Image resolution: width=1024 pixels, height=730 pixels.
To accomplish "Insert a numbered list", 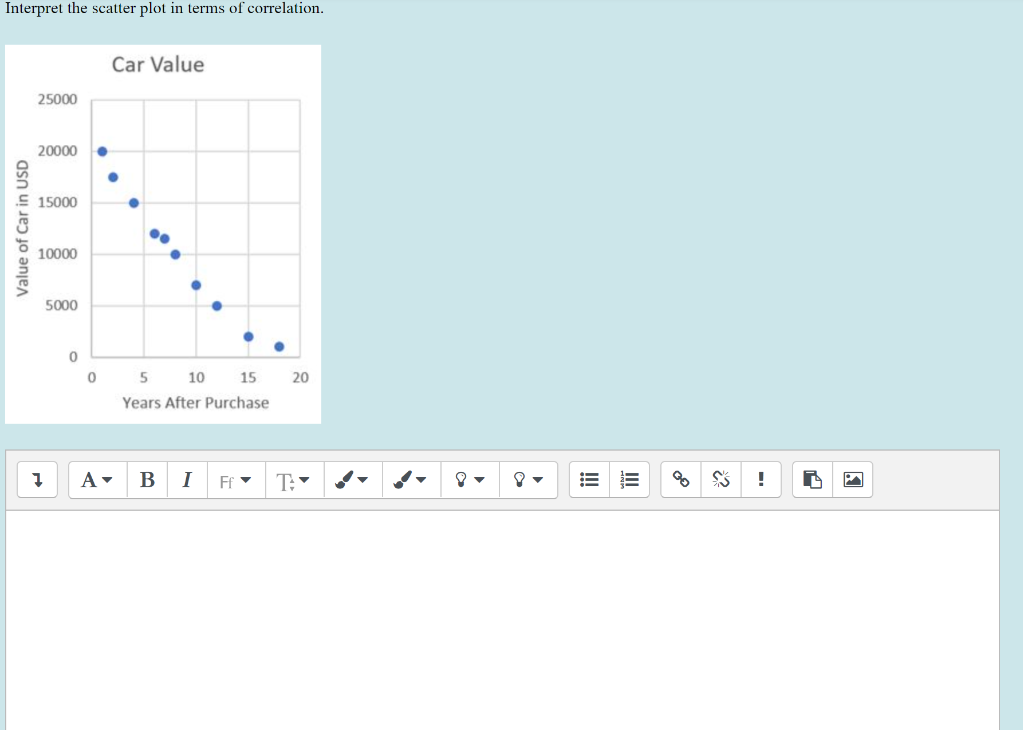I will pos(629,479).
